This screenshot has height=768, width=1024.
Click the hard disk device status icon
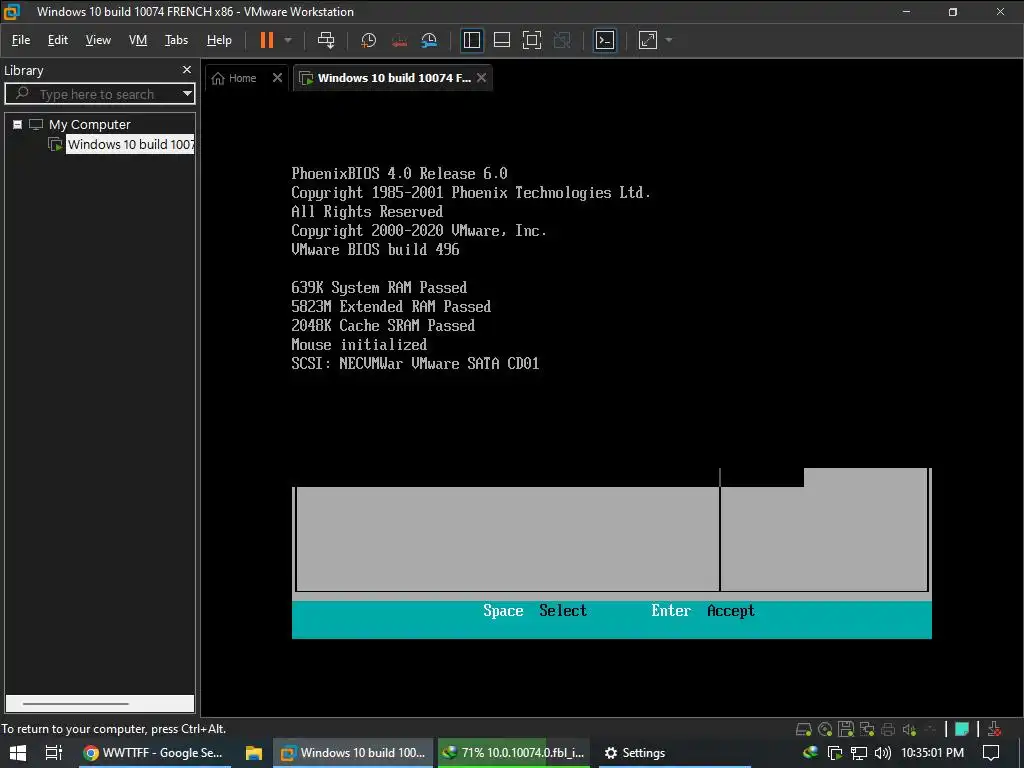(803, 729)
